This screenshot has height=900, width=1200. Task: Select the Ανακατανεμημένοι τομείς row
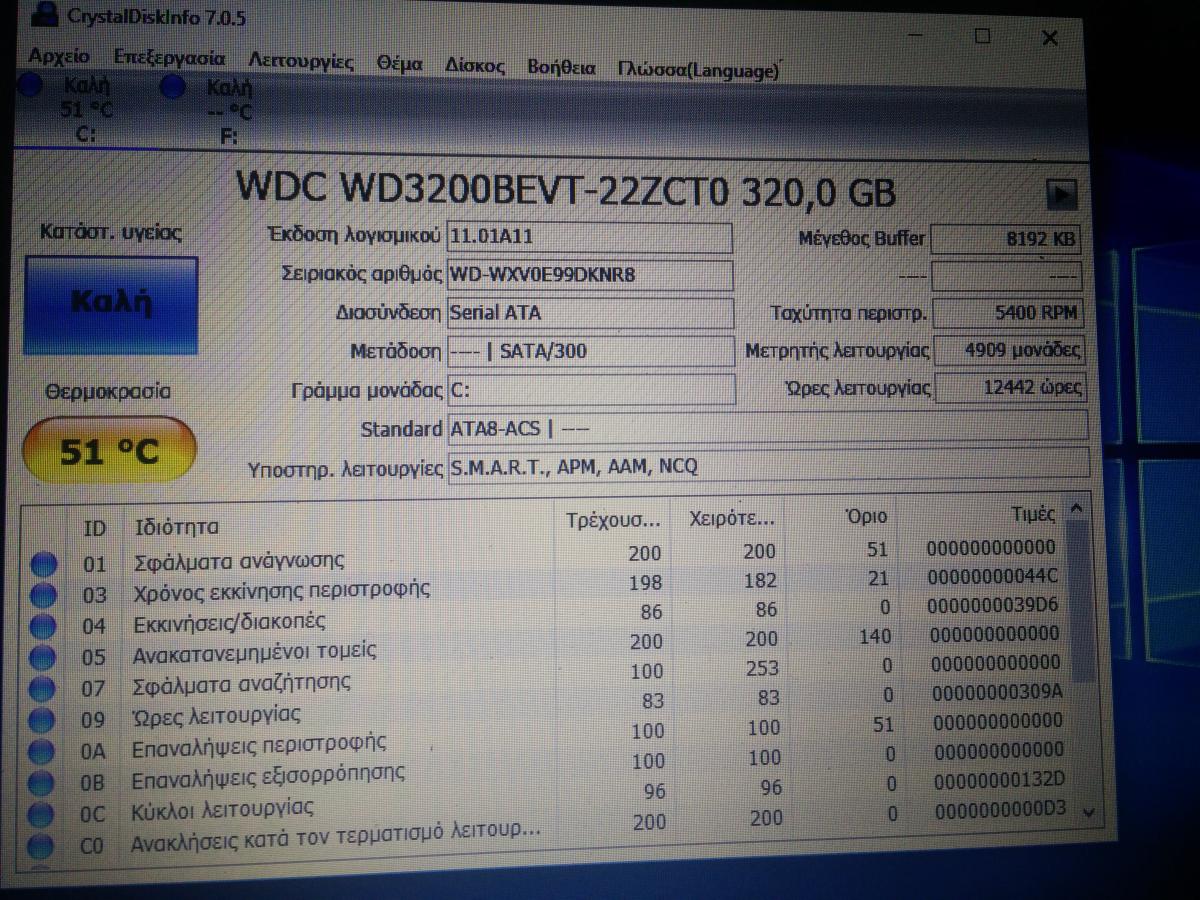(x=545, y=645)
